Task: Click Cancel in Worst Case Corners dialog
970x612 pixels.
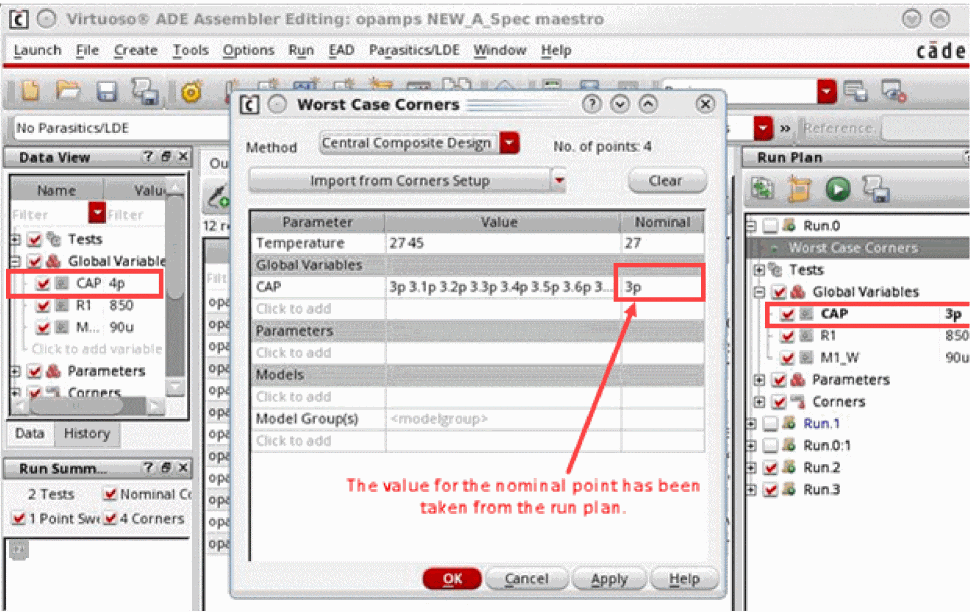Action: (x=526, y=579)
